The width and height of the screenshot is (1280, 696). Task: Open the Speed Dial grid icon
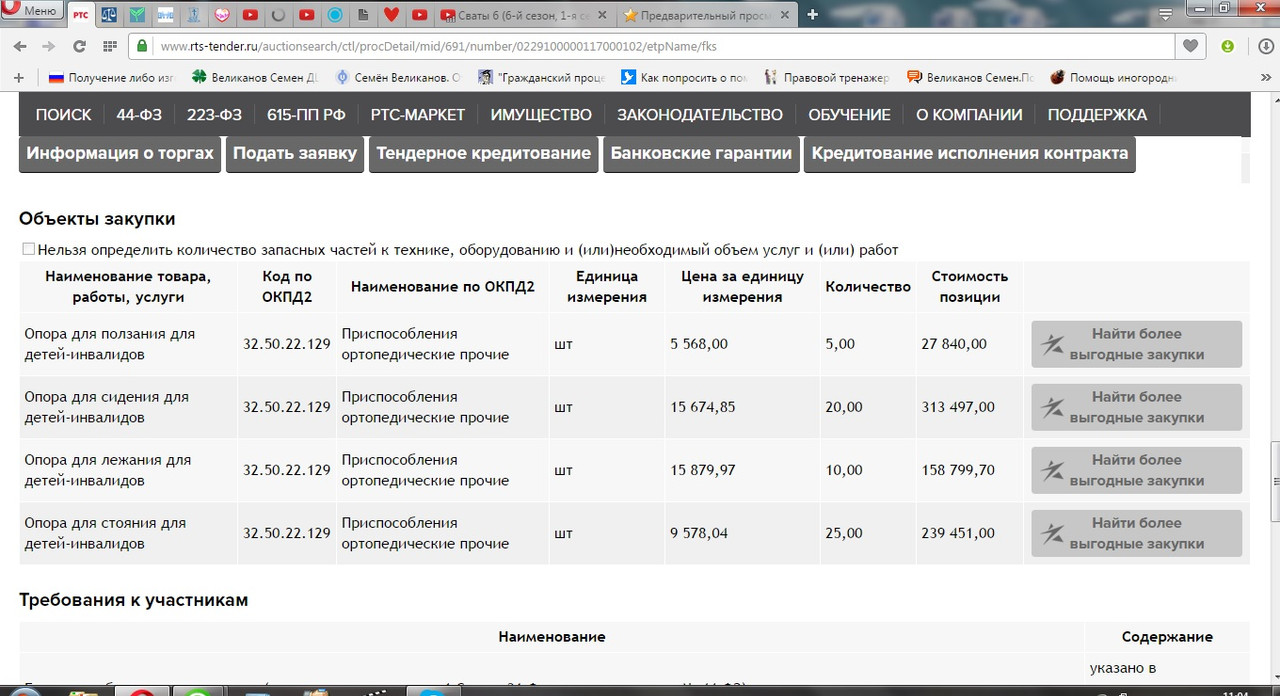click(110, 46)
